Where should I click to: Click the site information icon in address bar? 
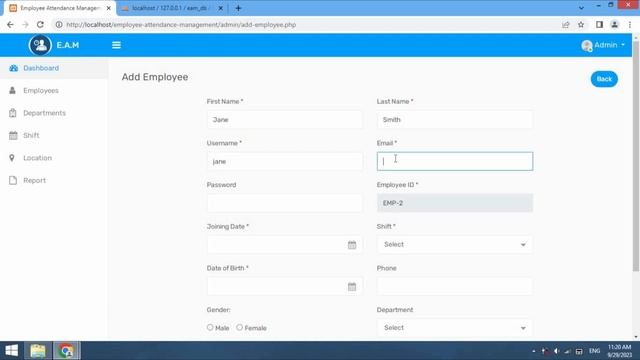(59, 25)
